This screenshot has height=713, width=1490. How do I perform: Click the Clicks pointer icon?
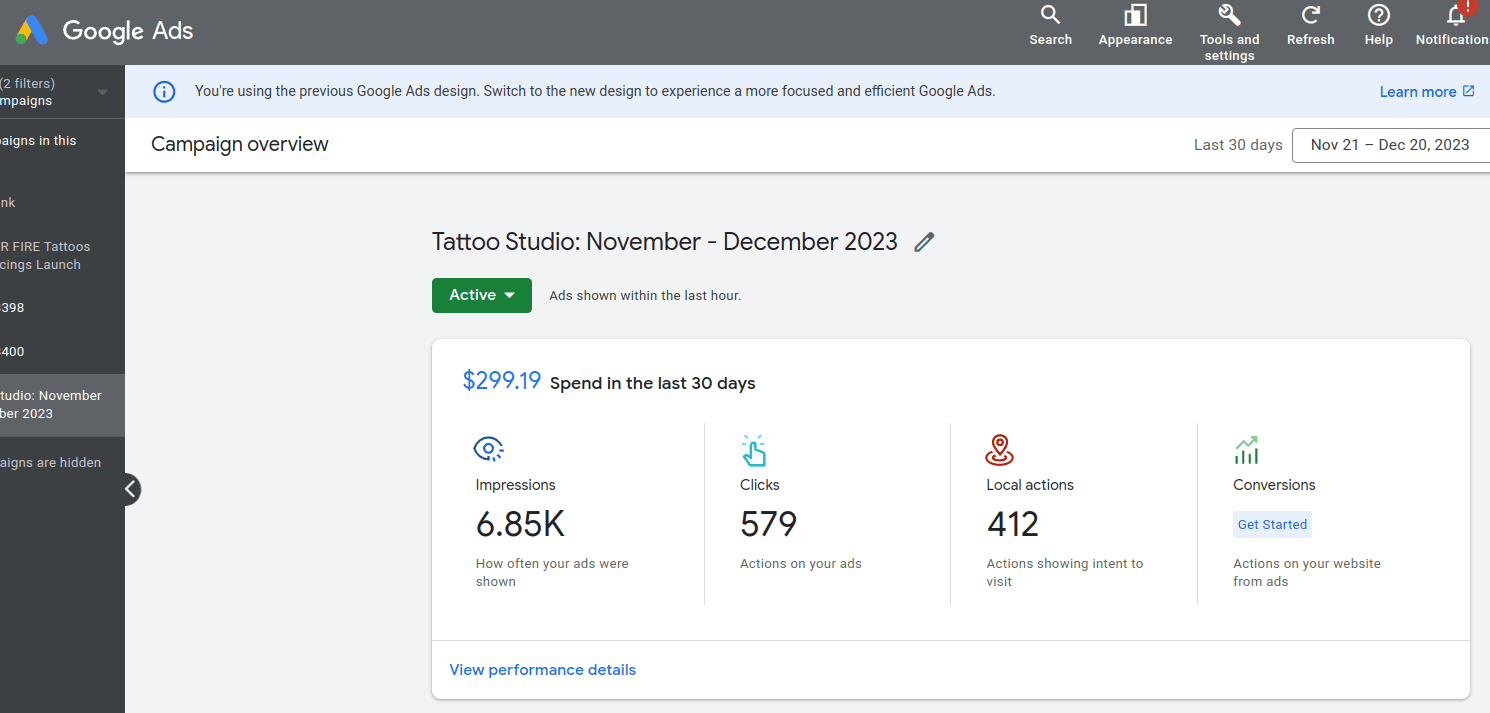[753, 450]
